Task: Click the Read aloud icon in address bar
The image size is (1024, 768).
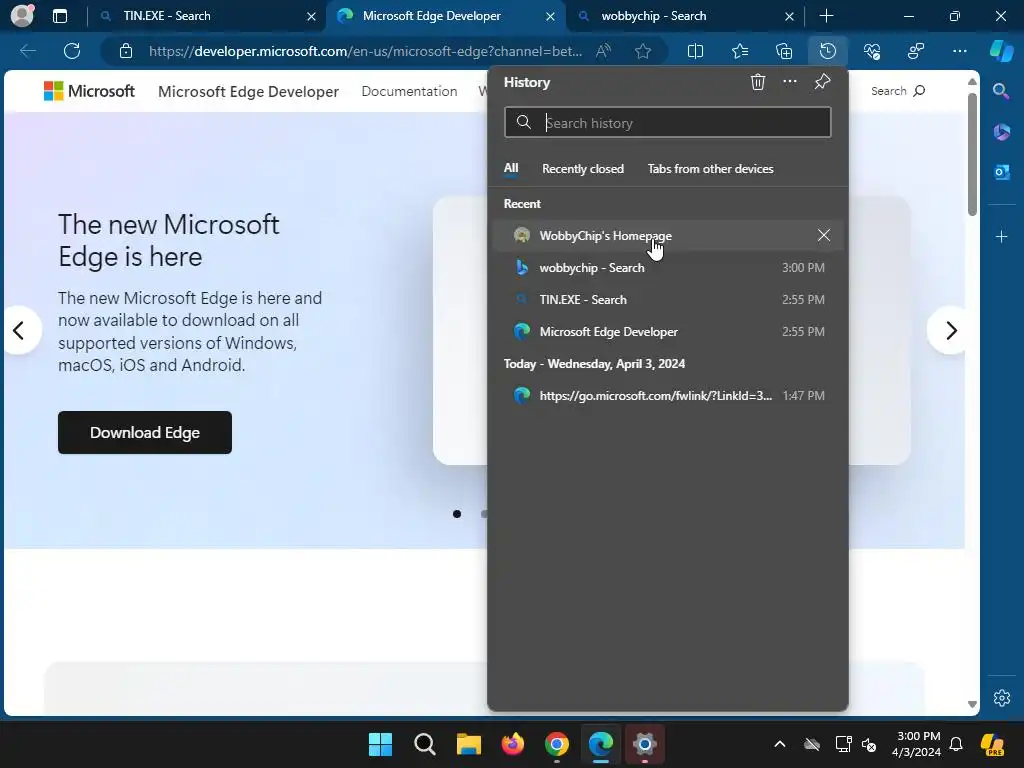Action: [x=603, y=51]
